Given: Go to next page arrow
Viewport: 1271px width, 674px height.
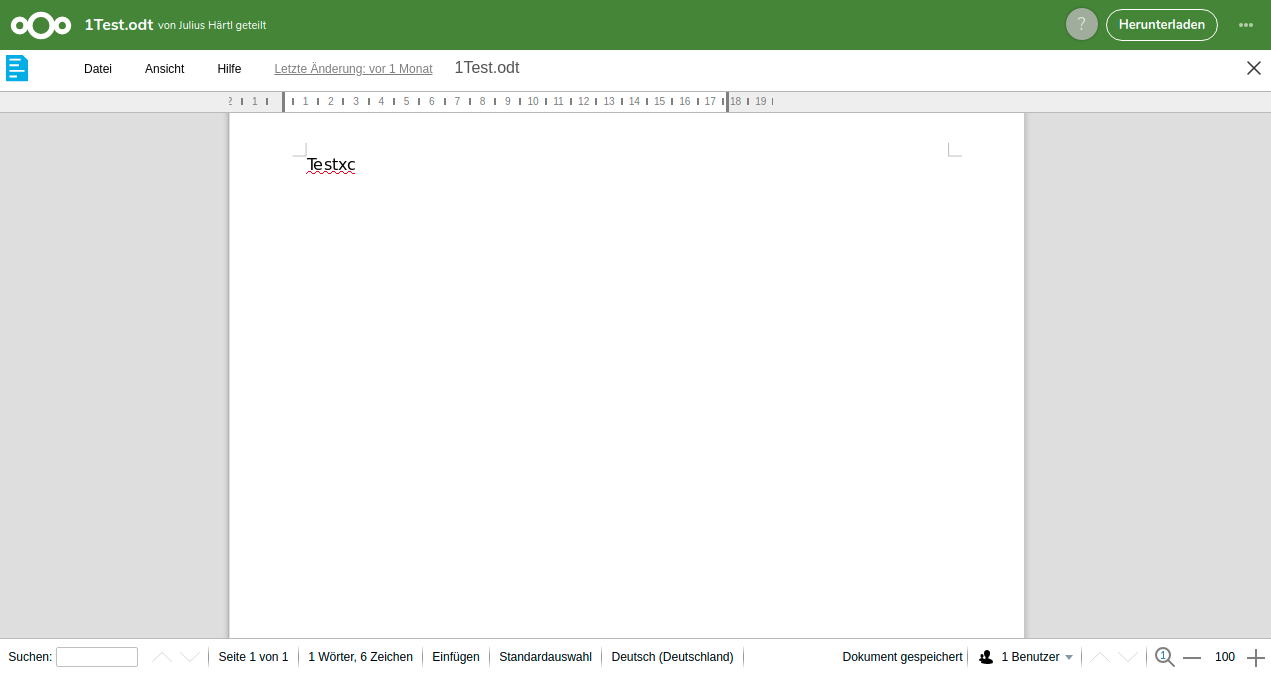Looking at the screenshot, I should pos(1128,657).
